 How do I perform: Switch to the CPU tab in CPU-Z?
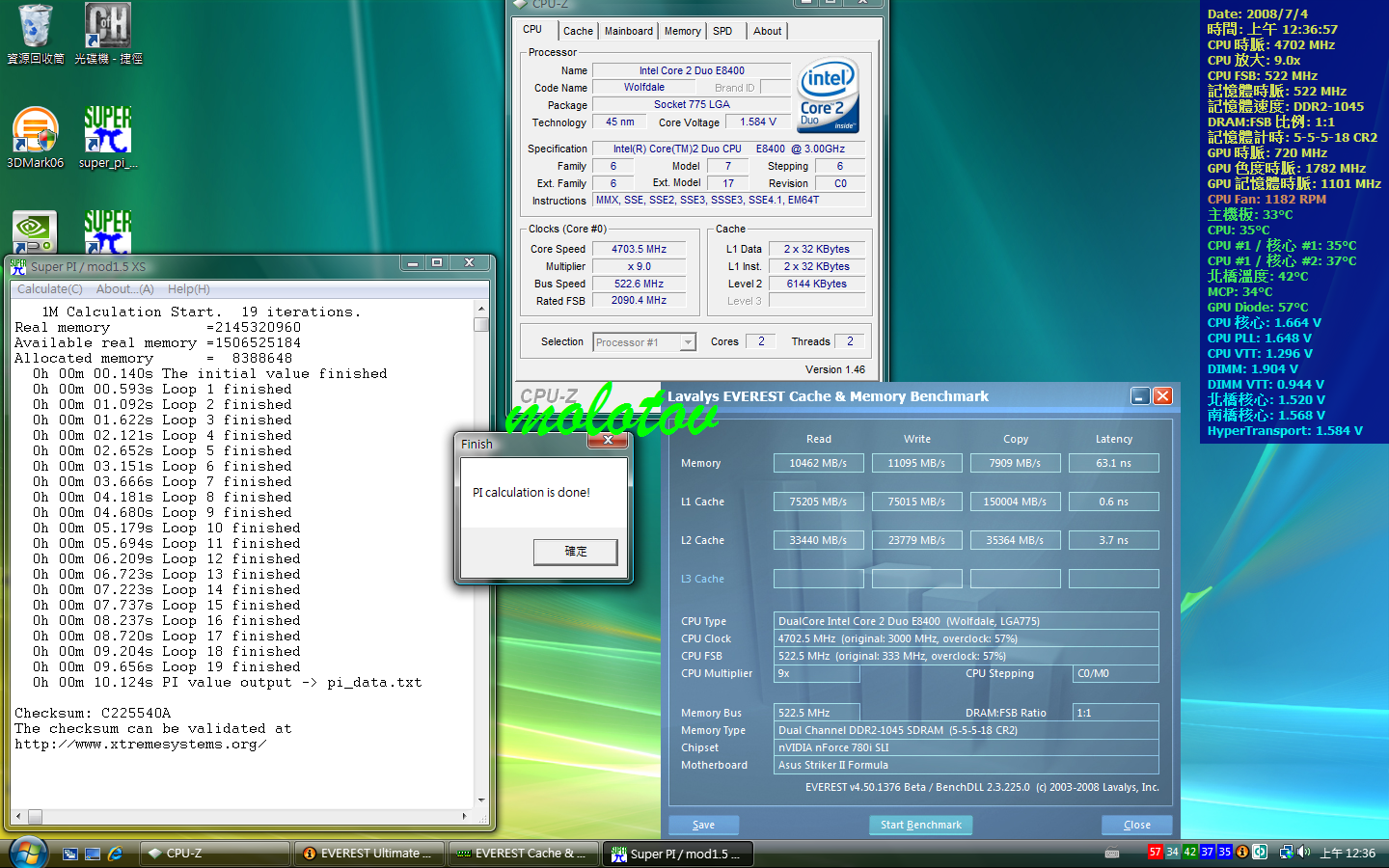tap(532, 30)
